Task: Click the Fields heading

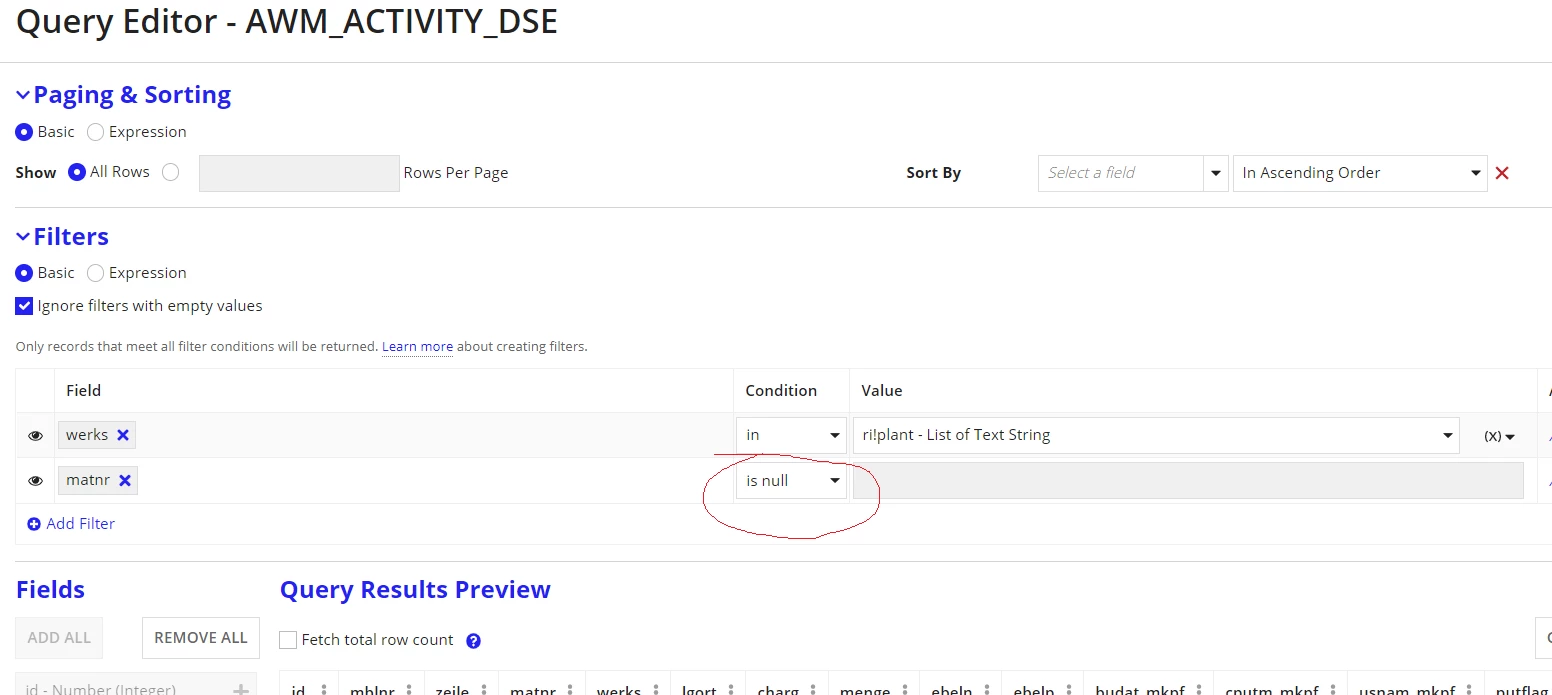Action: (50, 590)
